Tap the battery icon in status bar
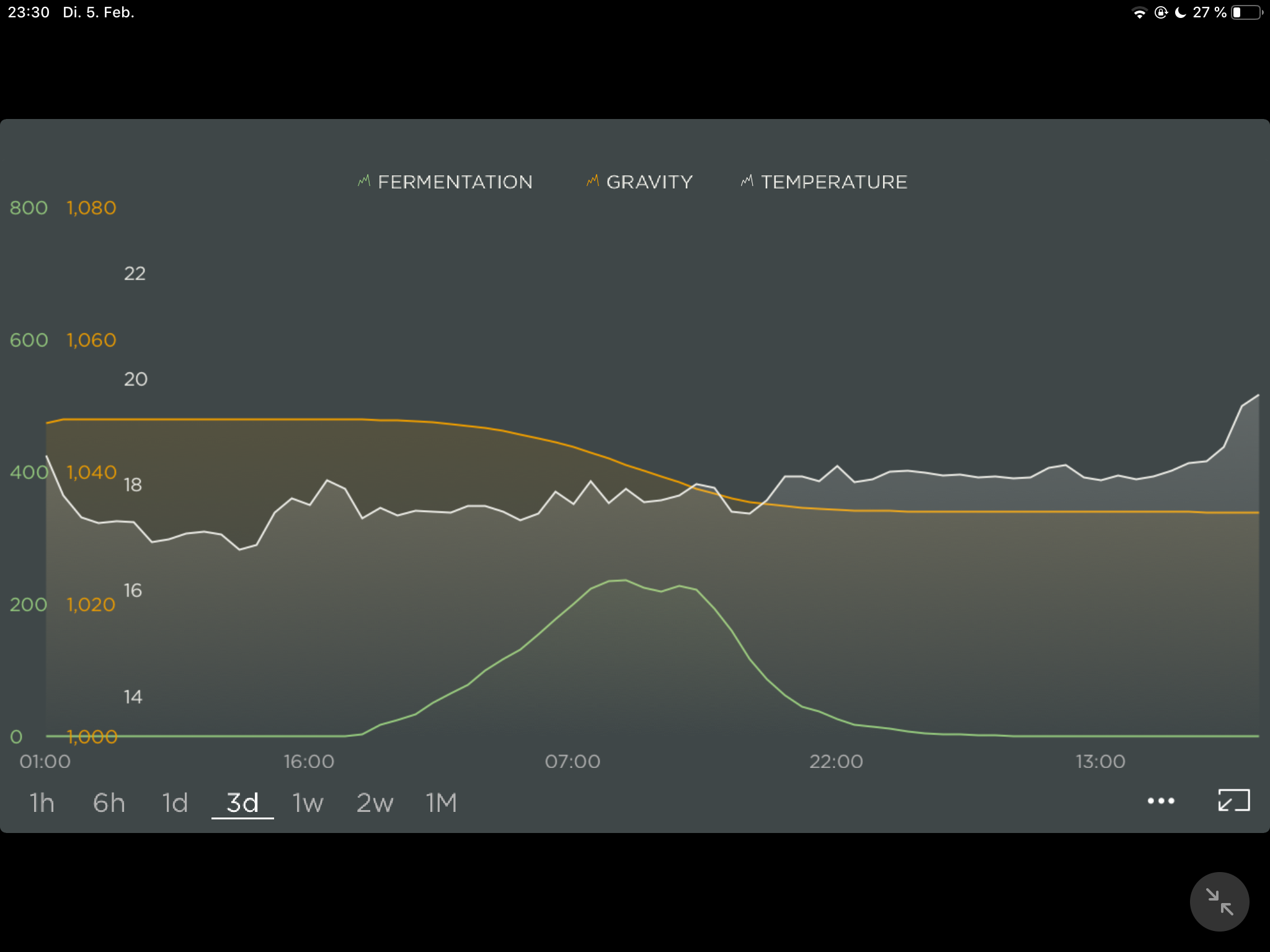Image resolution: width=1270 pixels, height=952 pixels. click(x=1246, y=12)
